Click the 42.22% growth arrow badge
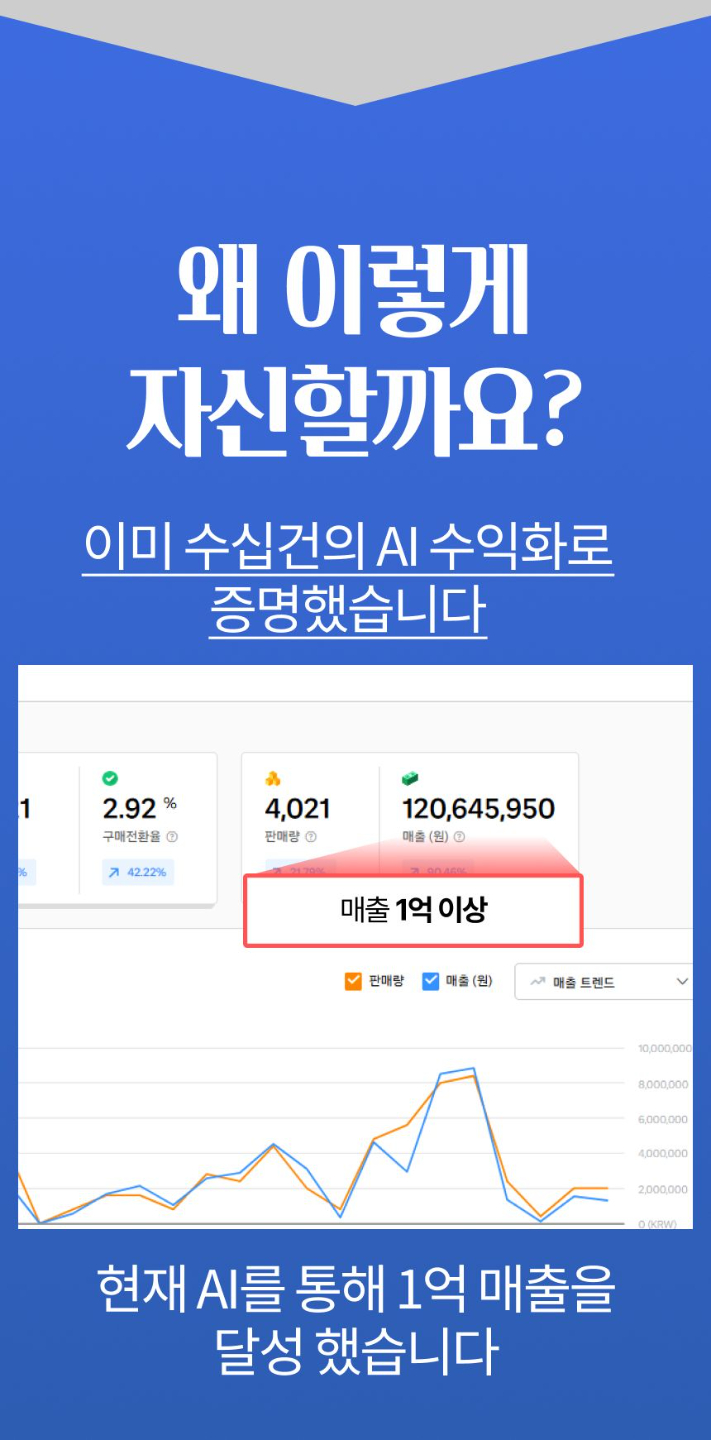Viewport: 711px width, 1440px height. [x=138, y=872]
